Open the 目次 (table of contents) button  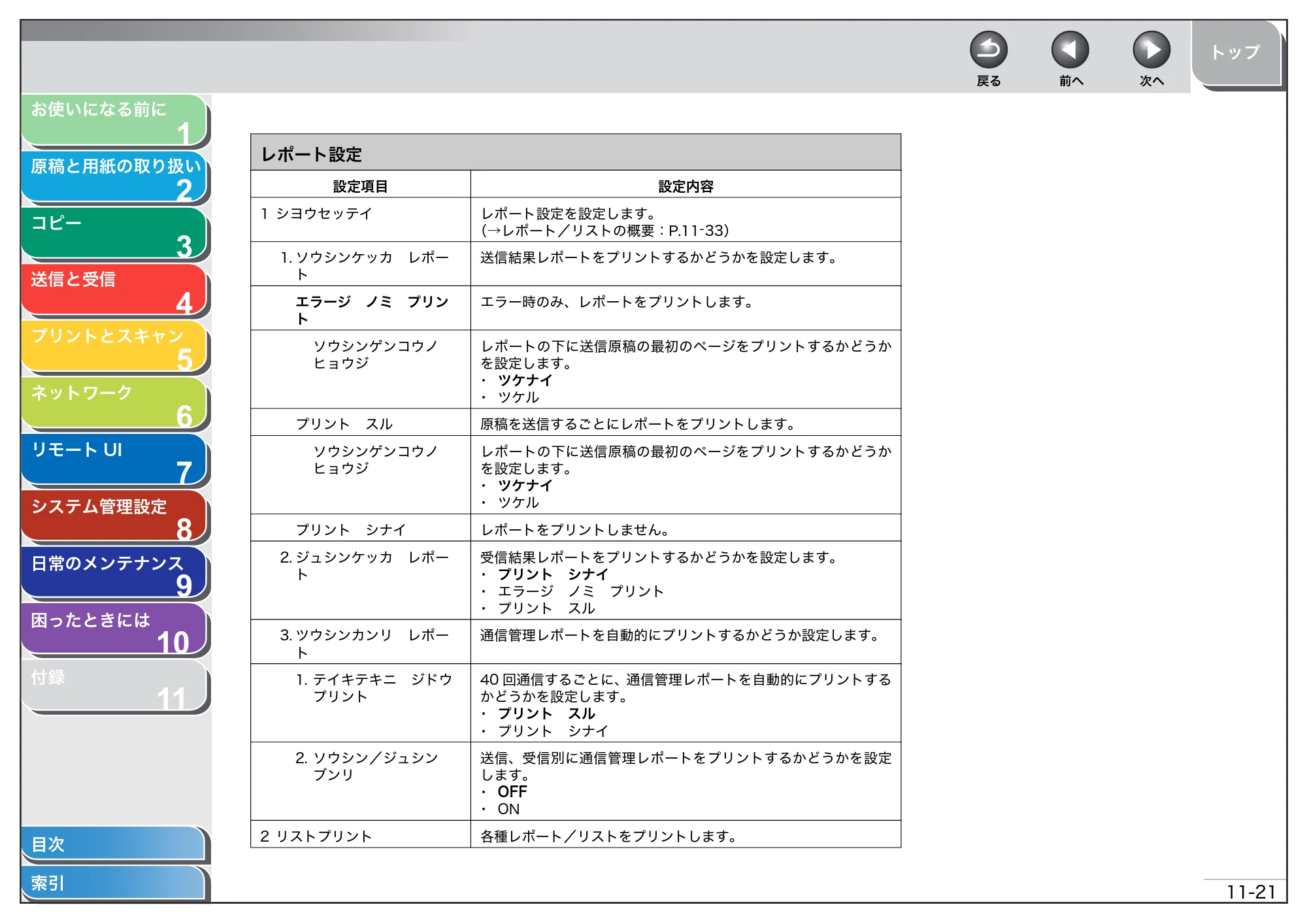(x=113, y=844)
